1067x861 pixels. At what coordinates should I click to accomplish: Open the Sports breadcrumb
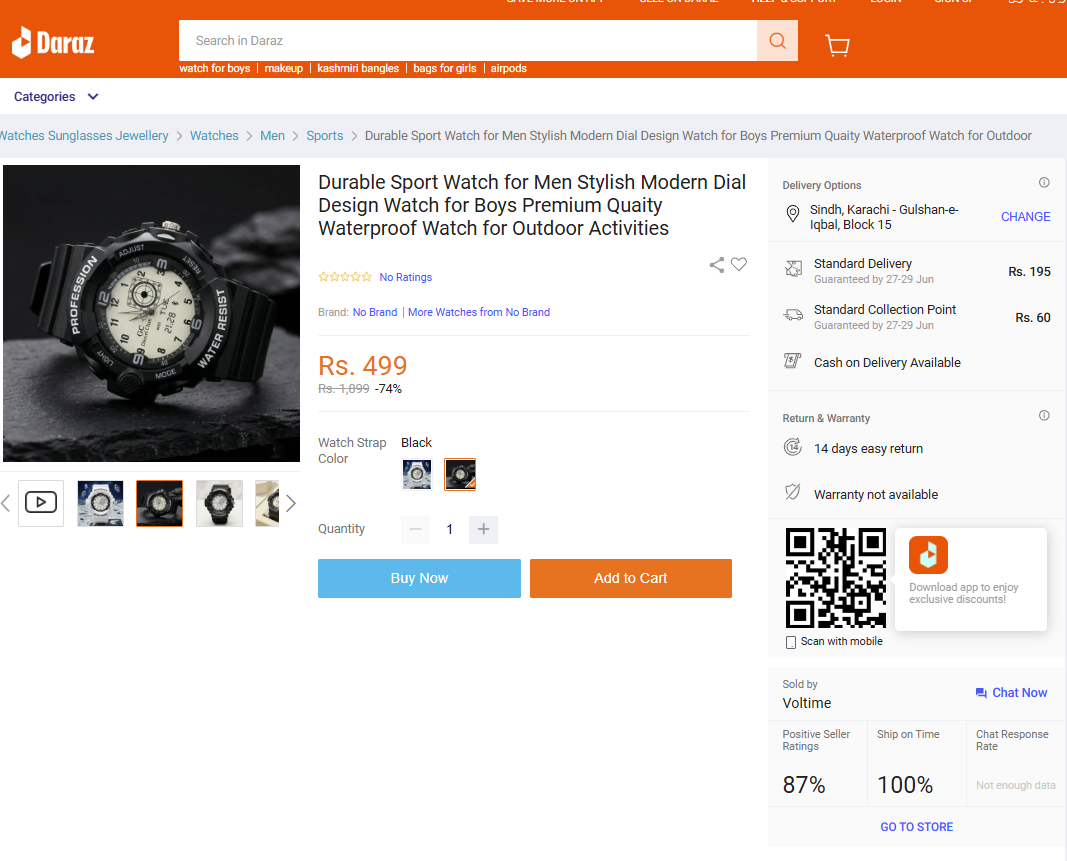click(325, 135)
